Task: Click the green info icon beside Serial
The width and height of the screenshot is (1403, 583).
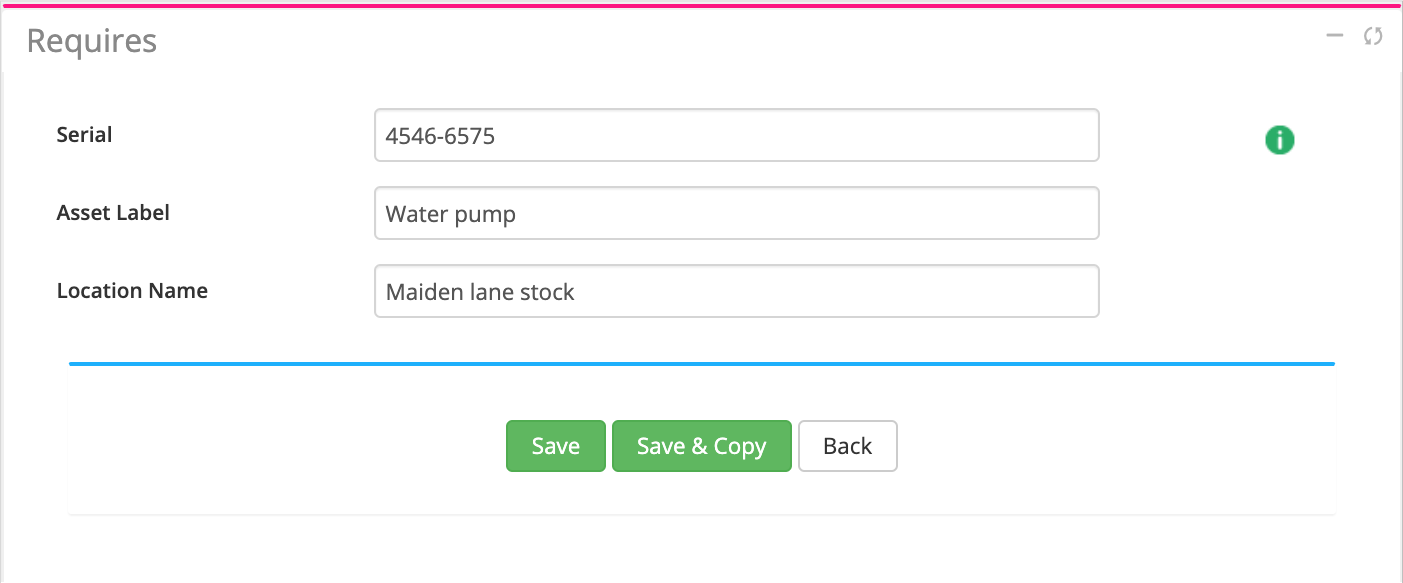Action: tap(1279, 140)
